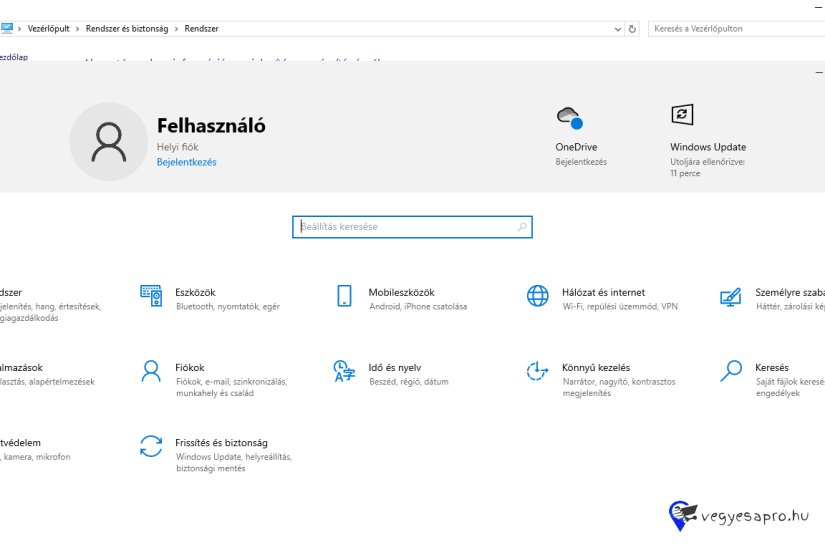Open the Windows Update status icon

pyautogui.click(x=682, y=115)
